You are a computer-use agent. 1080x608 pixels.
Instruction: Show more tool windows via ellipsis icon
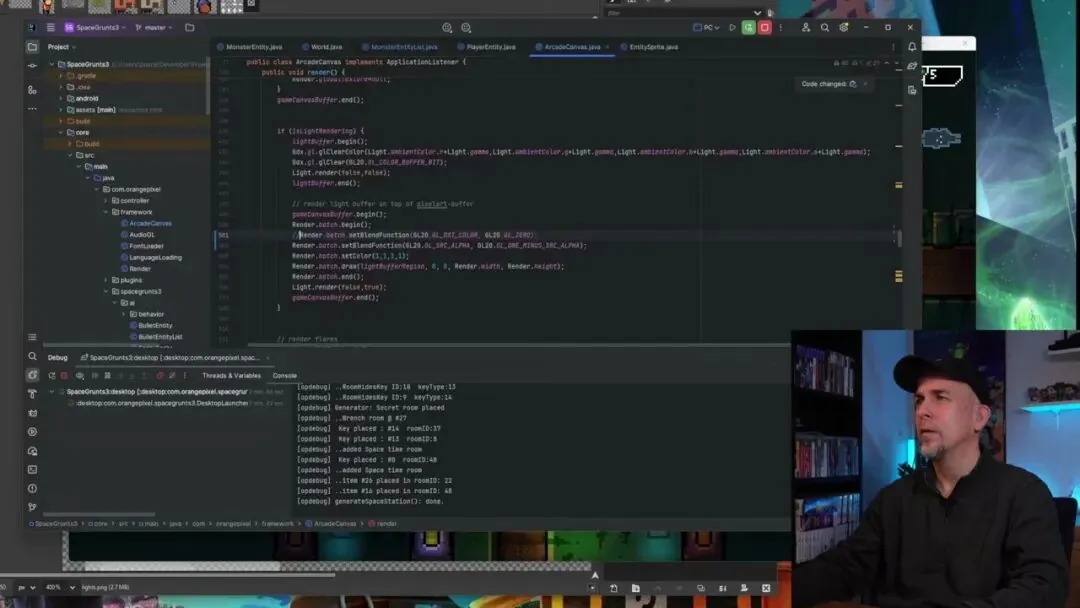(x=32, y=109)
